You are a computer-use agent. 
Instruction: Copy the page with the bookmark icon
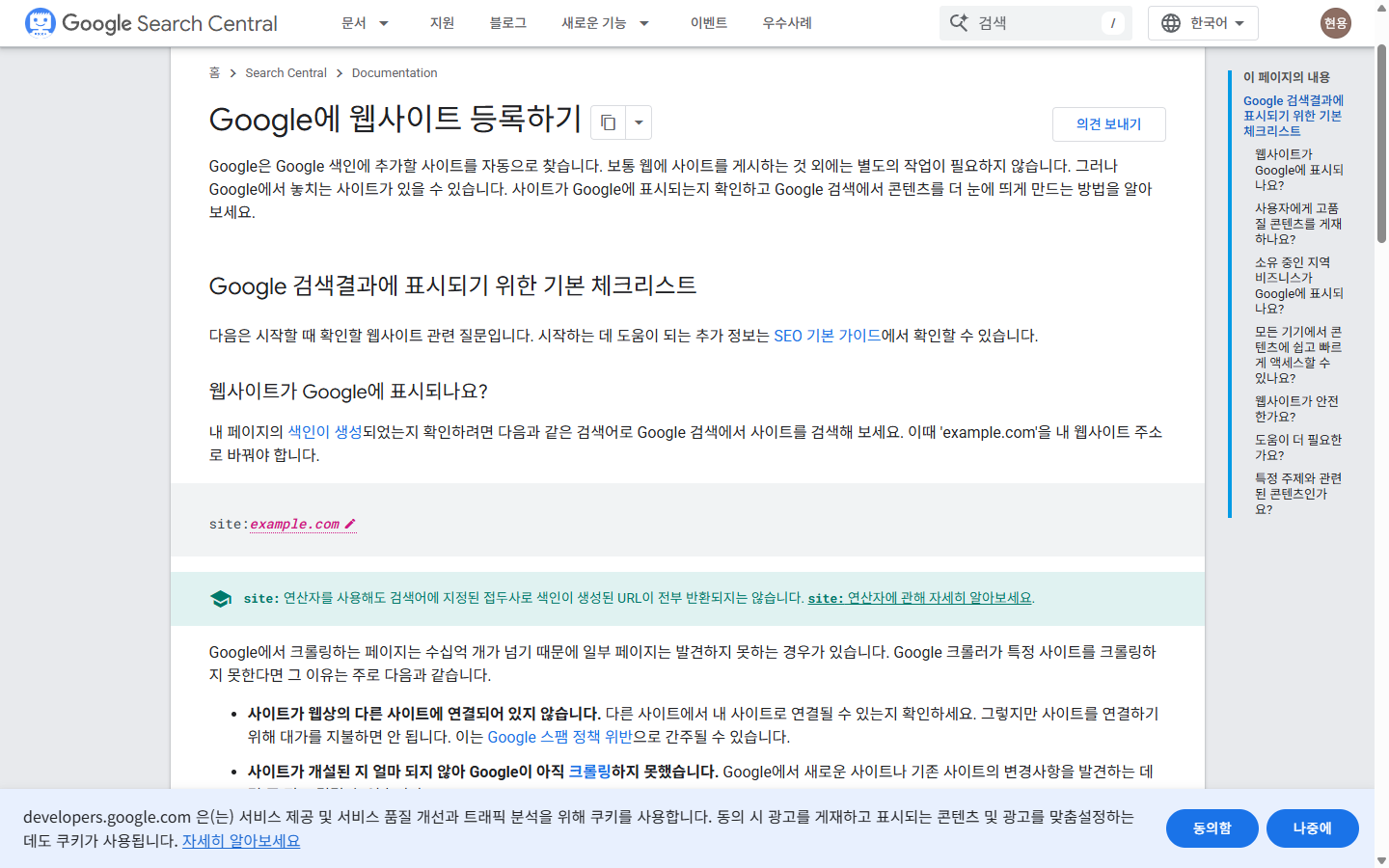tap(608, 122)
